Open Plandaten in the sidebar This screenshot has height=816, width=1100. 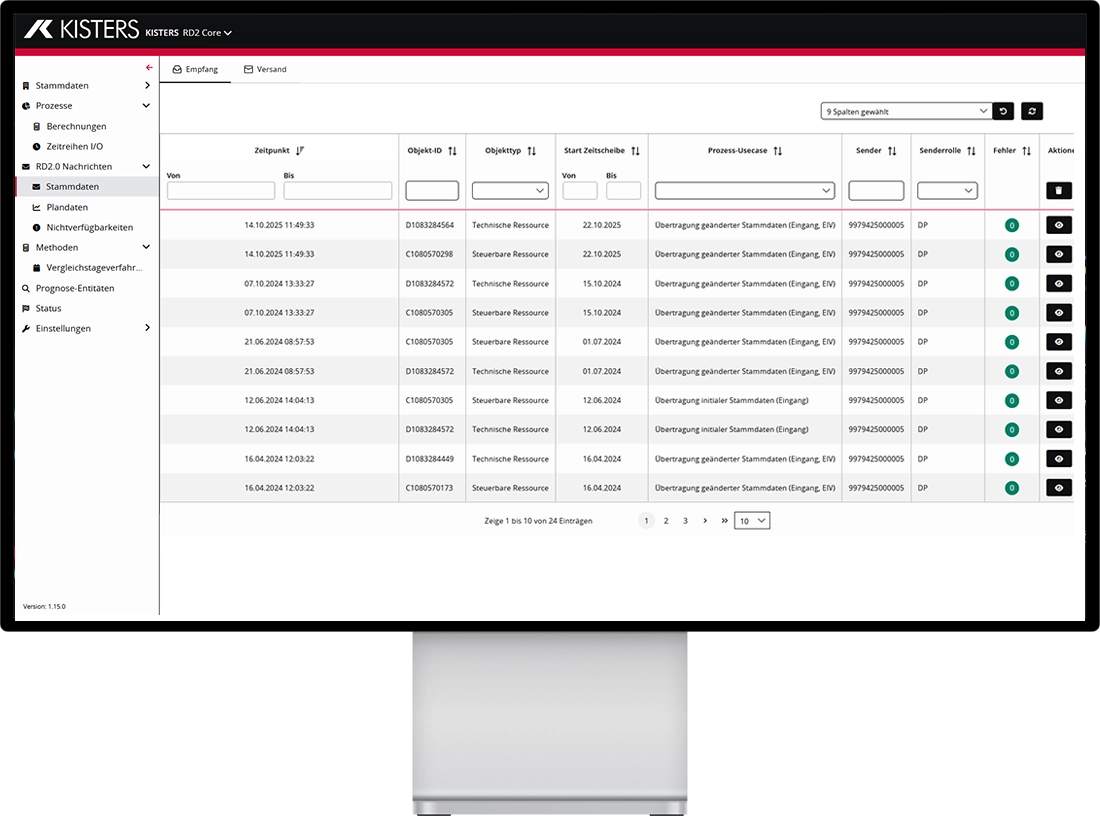click(67, 207)
